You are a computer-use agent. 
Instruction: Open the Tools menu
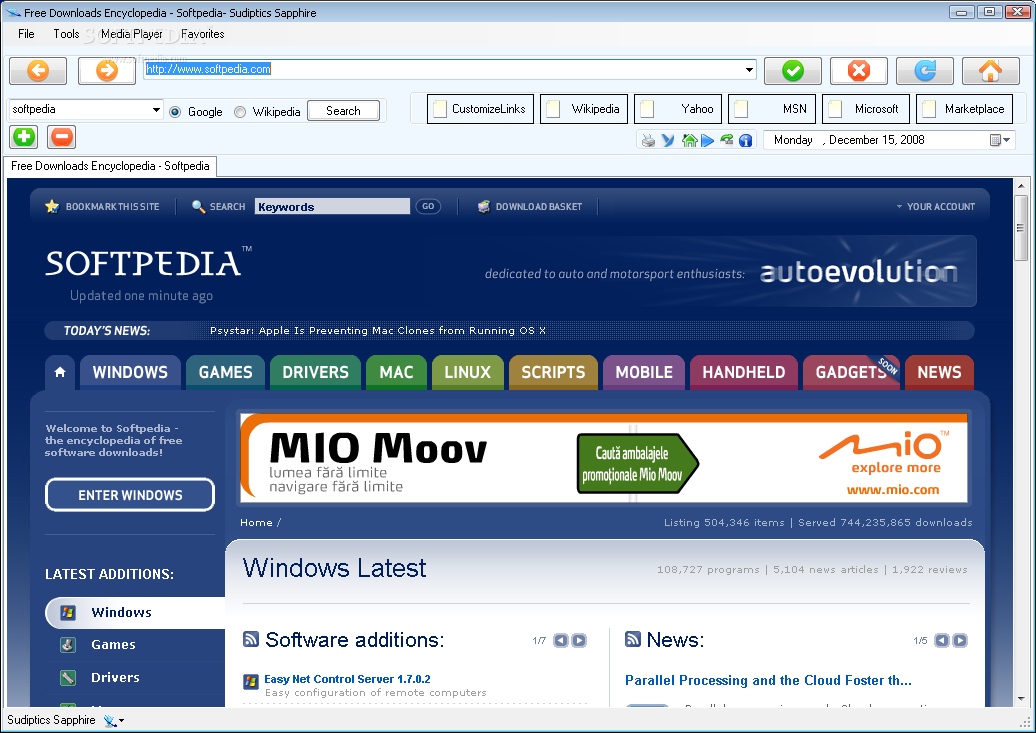tap(66, 34)
